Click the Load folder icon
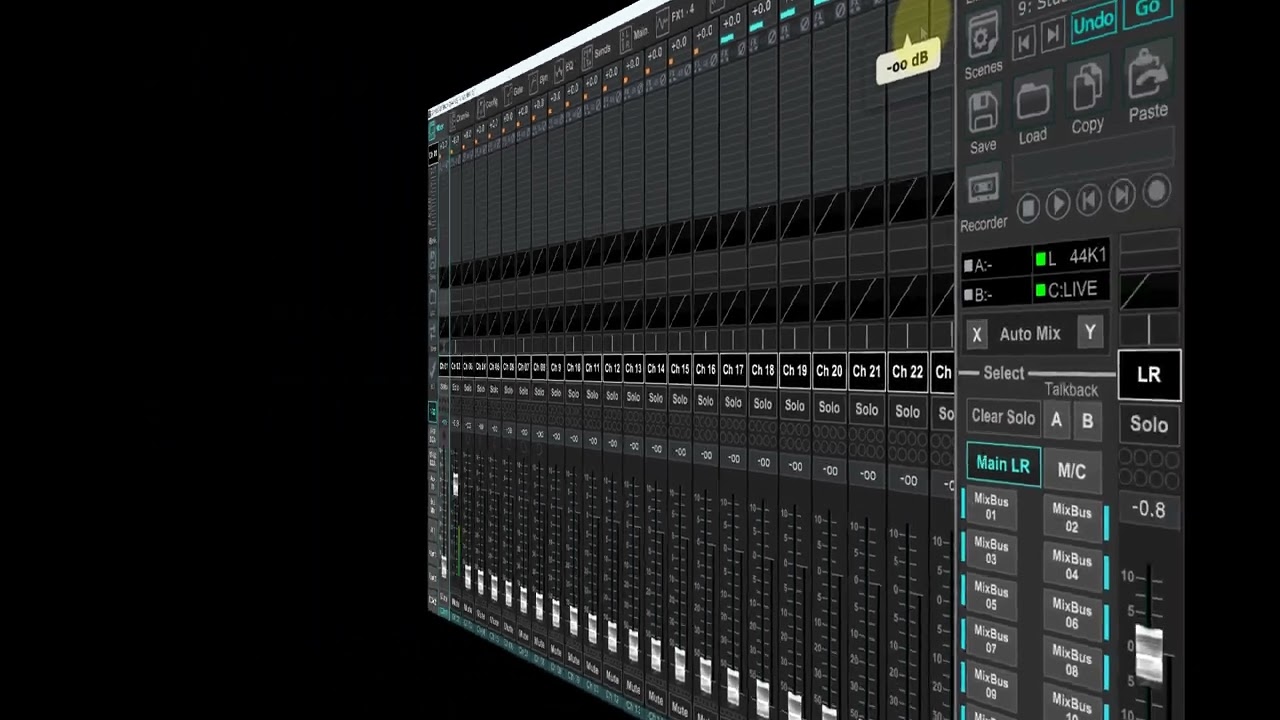 point(1033,101)
